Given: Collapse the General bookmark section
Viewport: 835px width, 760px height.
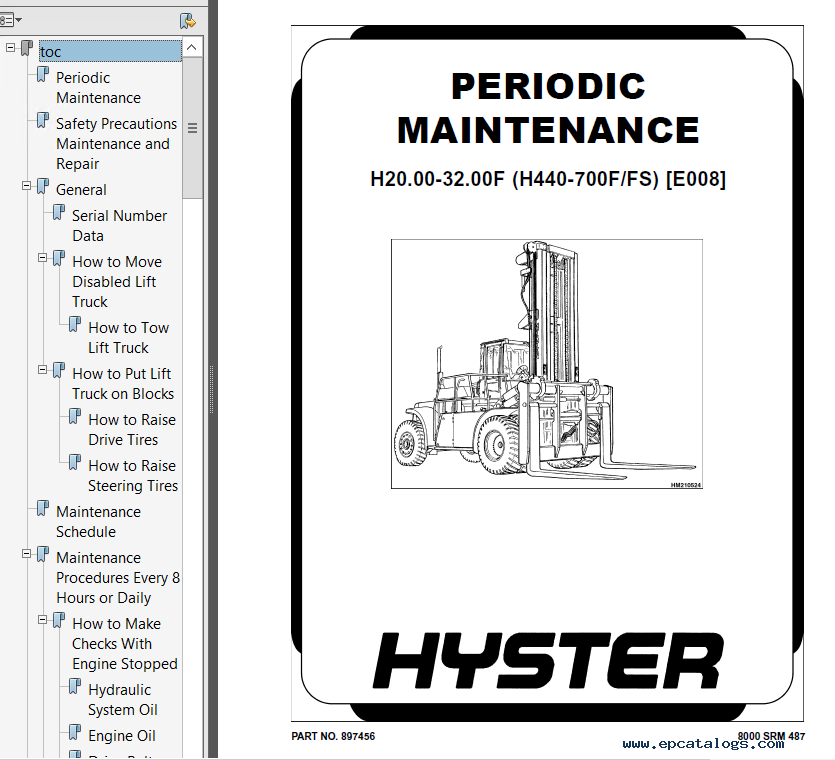Looking at the screenshot, I should pyautogui.click(x=26, y=185).
